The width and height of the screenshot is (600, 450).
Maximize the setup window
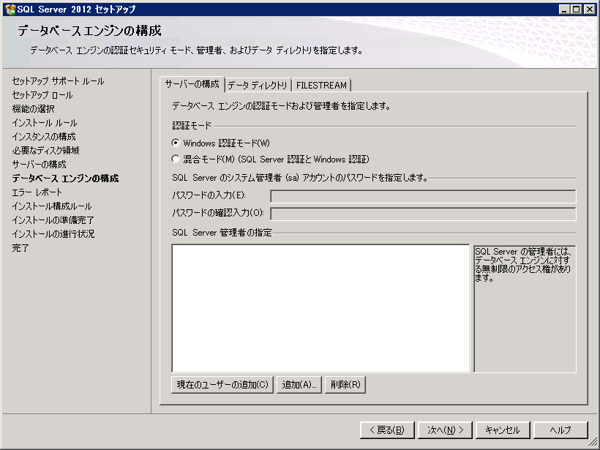[576, 10]
